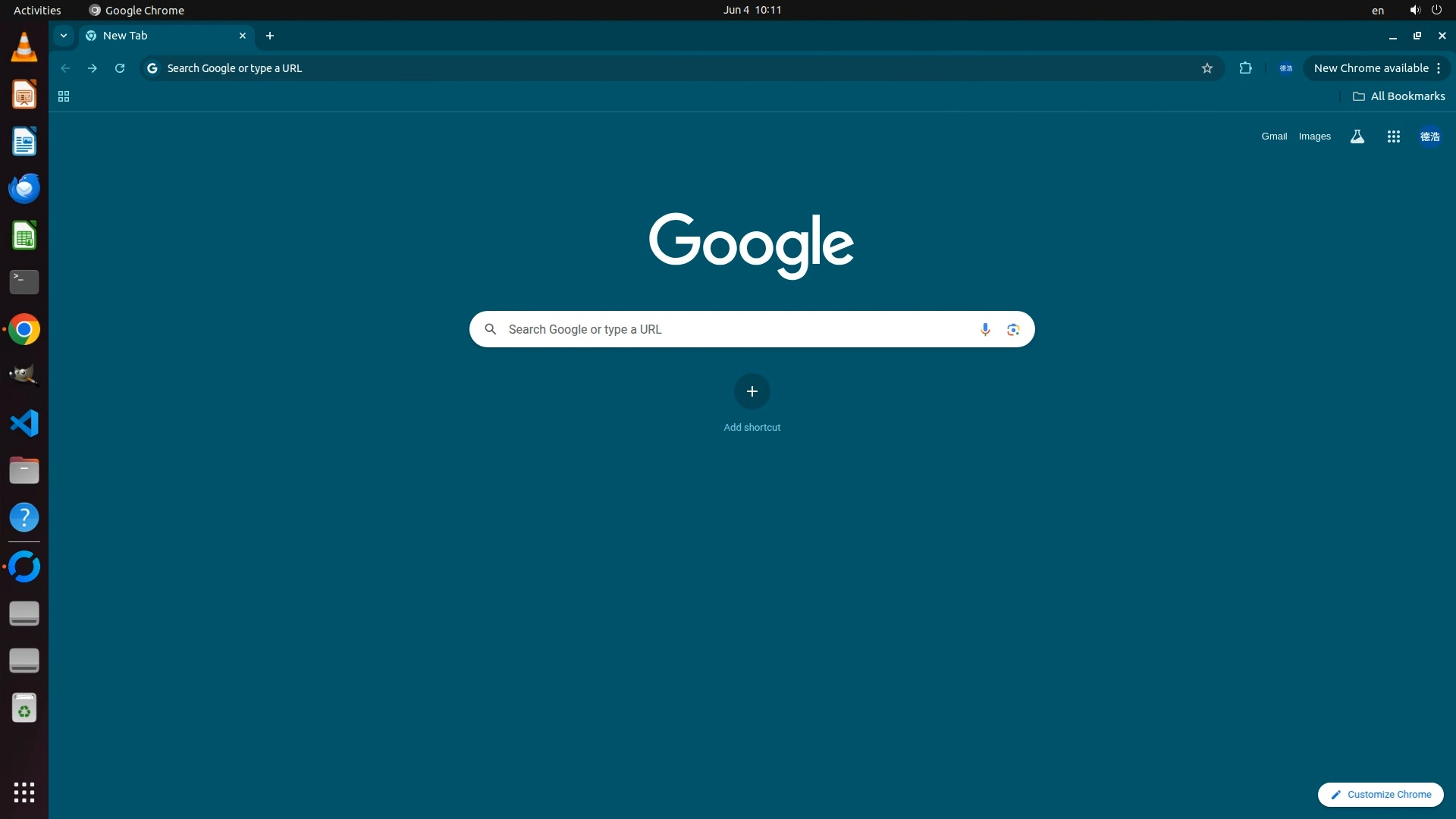
Task: Open the system volume indicator
Action: coord(1414,10)
